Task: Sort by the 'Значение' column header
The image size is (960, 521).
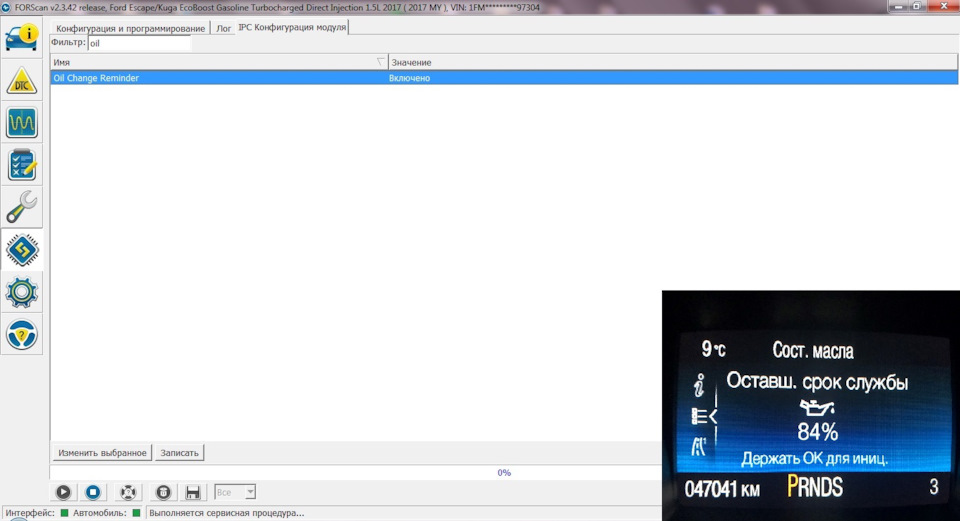Action: point(673,62)
